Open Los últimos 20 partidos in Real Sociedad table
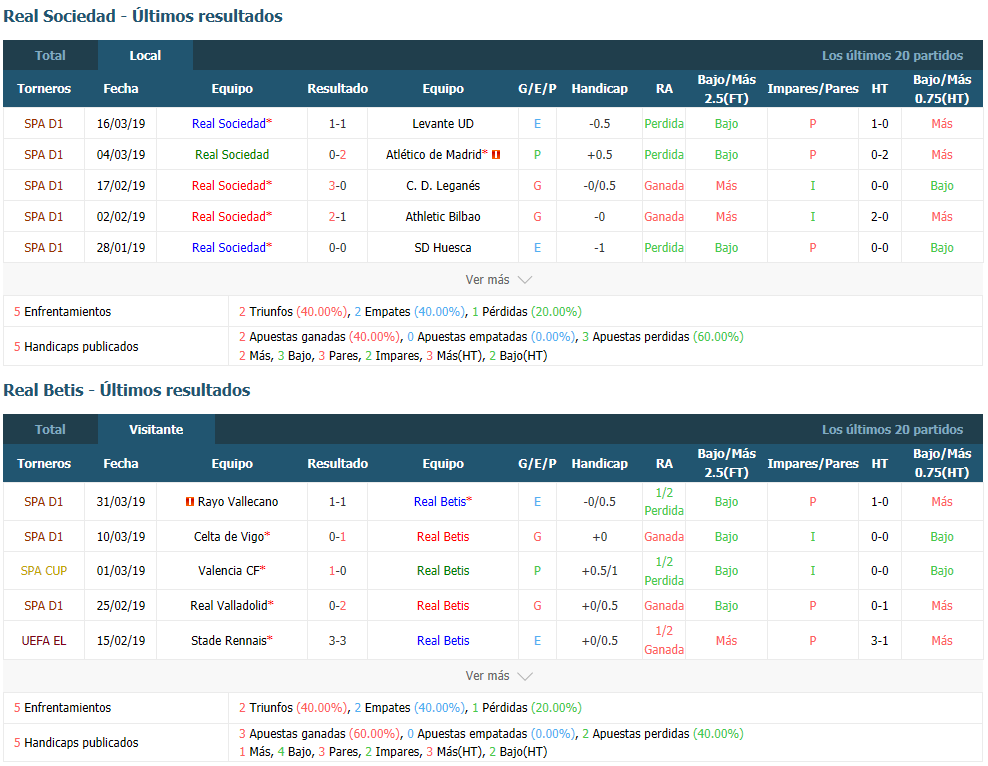 coord(892,55)
